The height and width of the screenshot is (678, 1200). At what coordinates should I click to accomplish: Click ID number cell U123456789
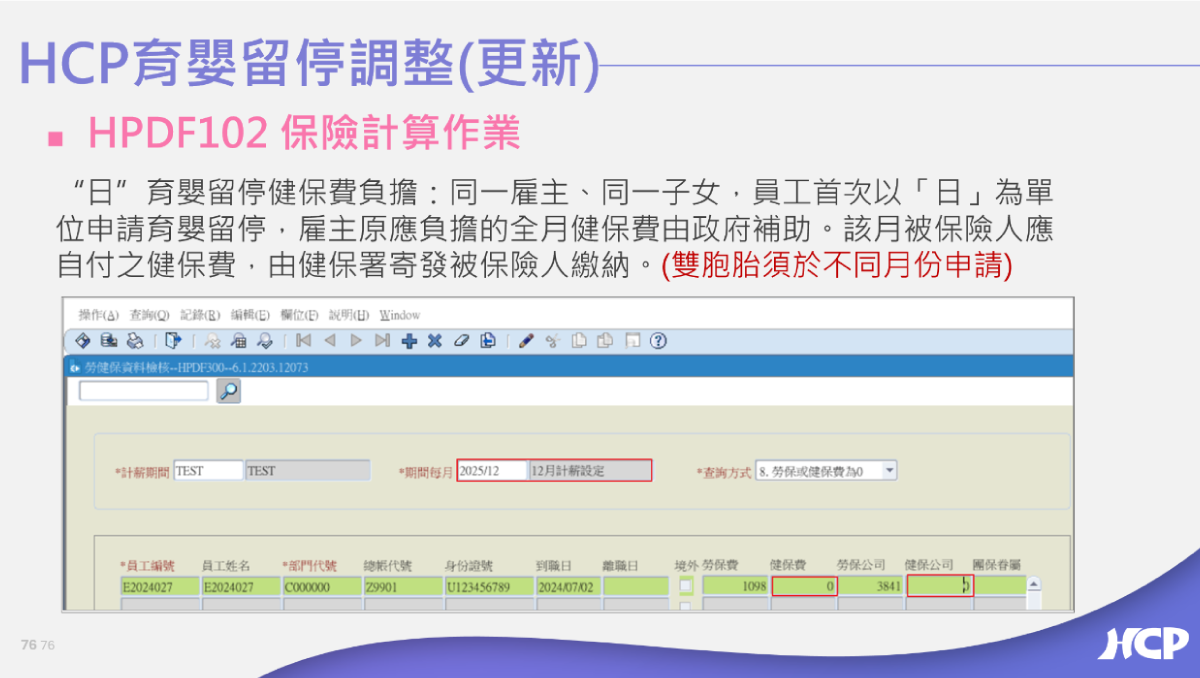[x=488, y=587]
